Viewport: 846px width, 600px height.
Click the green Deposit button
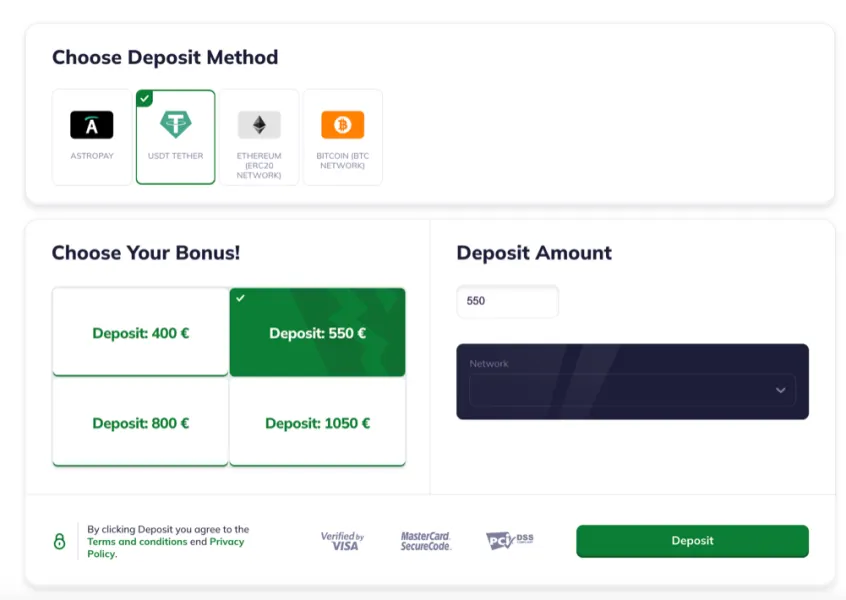pos(692,541)
